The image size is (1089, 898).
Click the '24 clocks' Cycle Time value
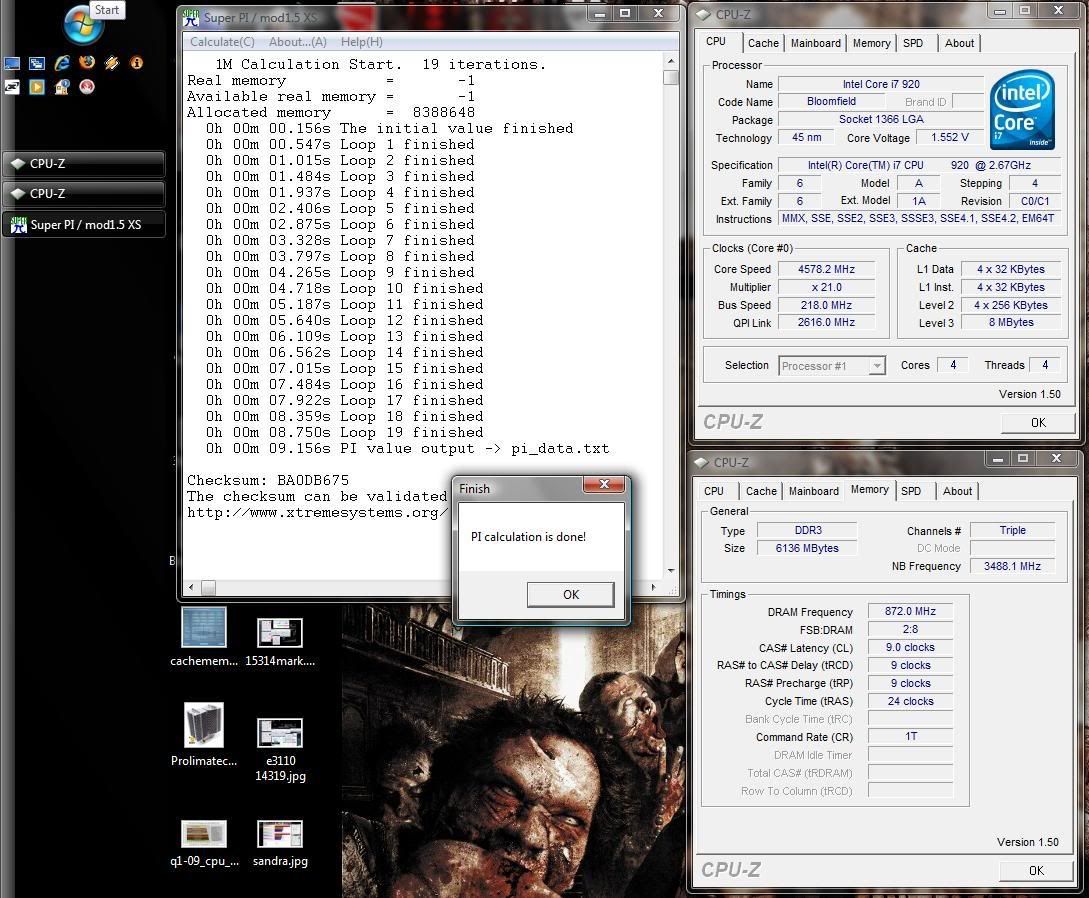[x=911, y=701]
